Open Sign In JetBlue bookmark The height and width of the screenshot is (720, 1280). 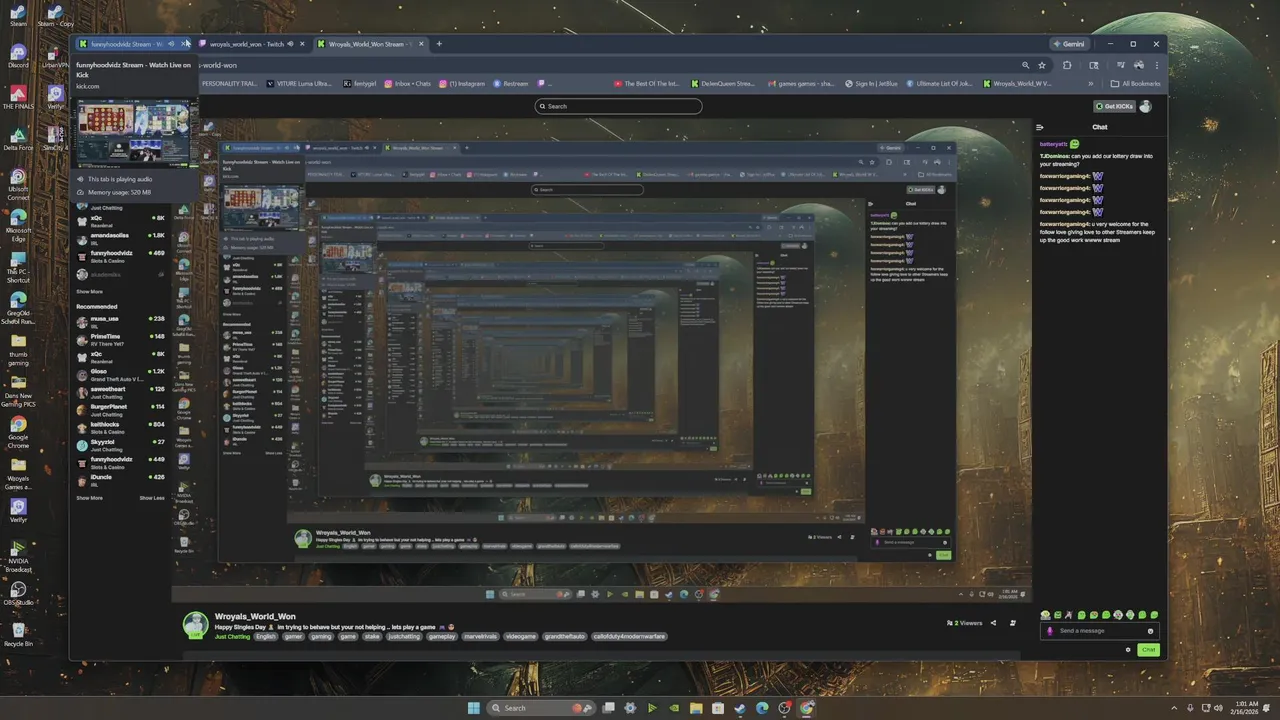pyautogui.click(x=872, y=84)
